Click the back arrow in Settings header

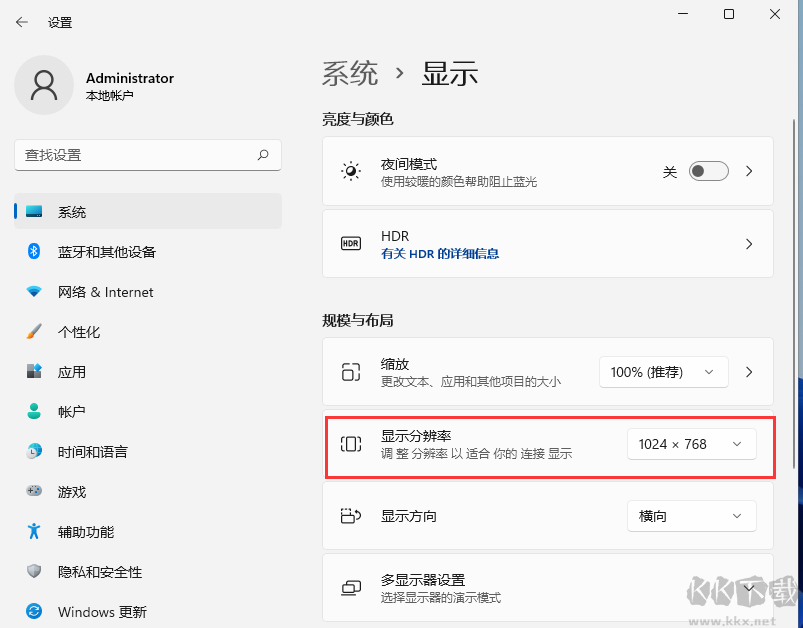click(x=22, y=22)
